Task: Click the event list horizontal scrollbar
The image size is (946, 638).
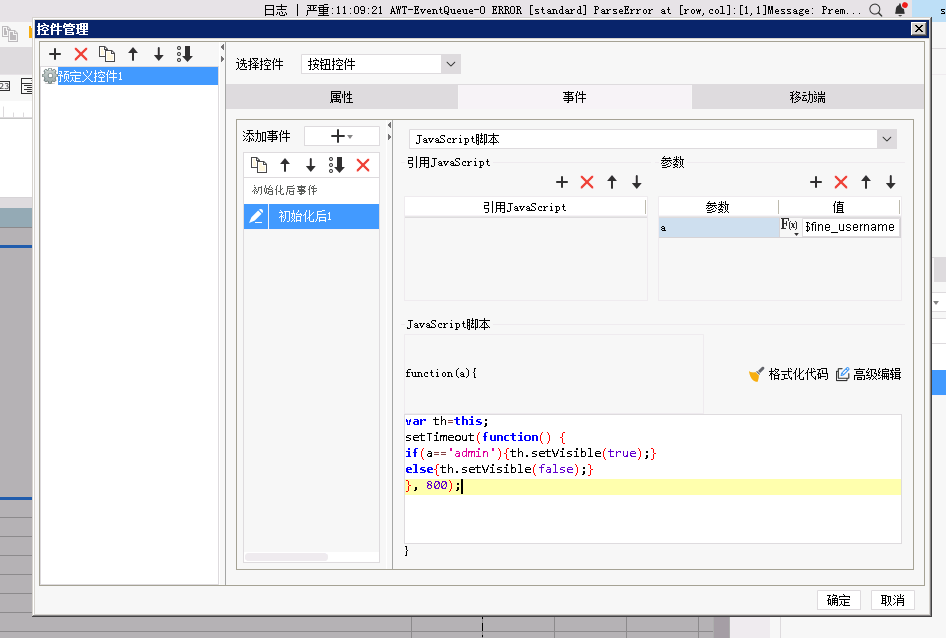Action: 286,557
